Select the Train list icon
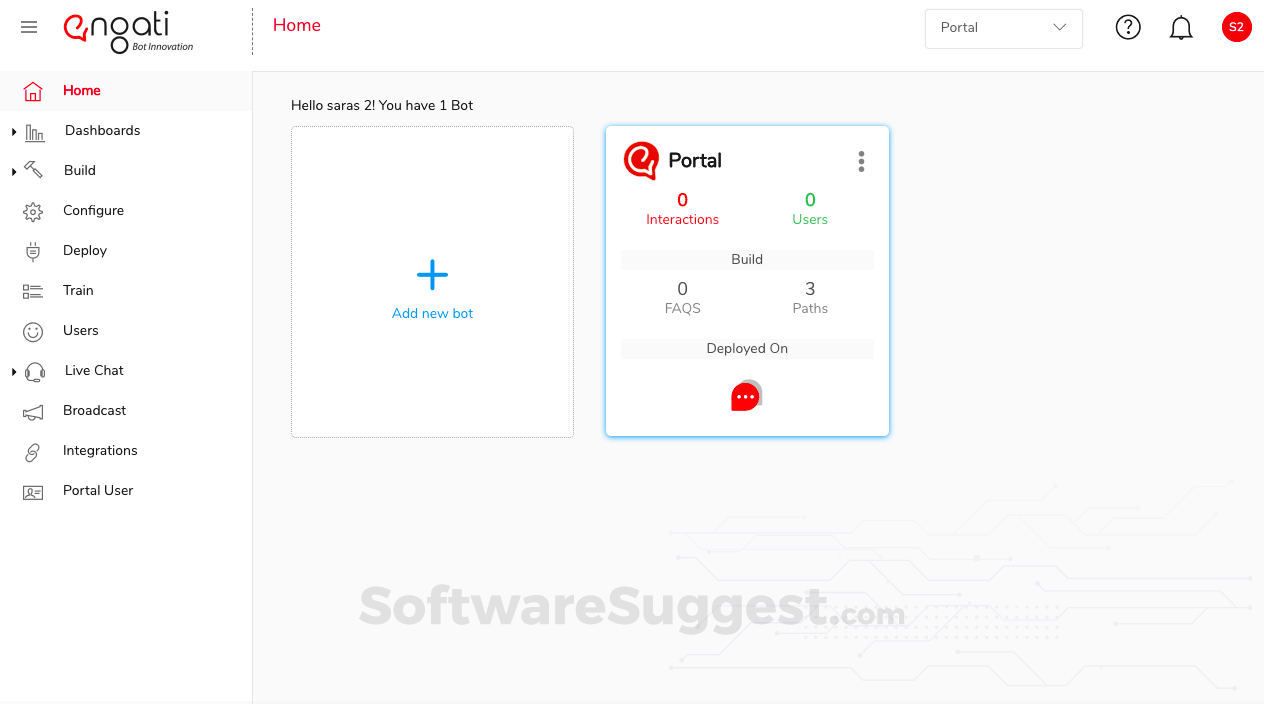The image size is (1264, 704). pos(31,290)
